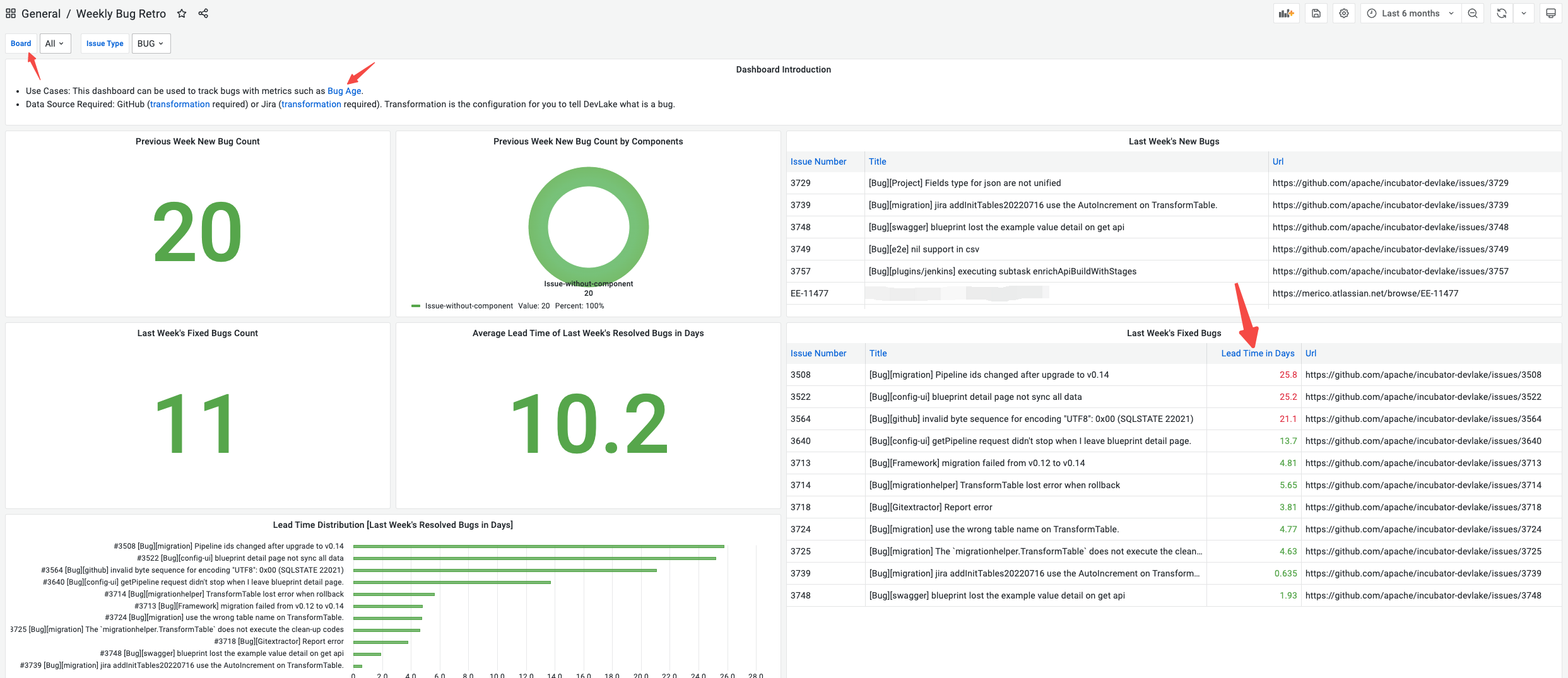The image size is (1568, 678).
Task: Sort fixed bugs table by Issue Number
Action: [x=818, y=353]
